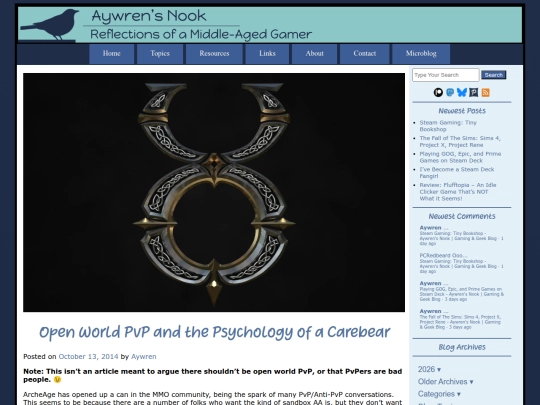Open the Resources menu

point(214,54)
